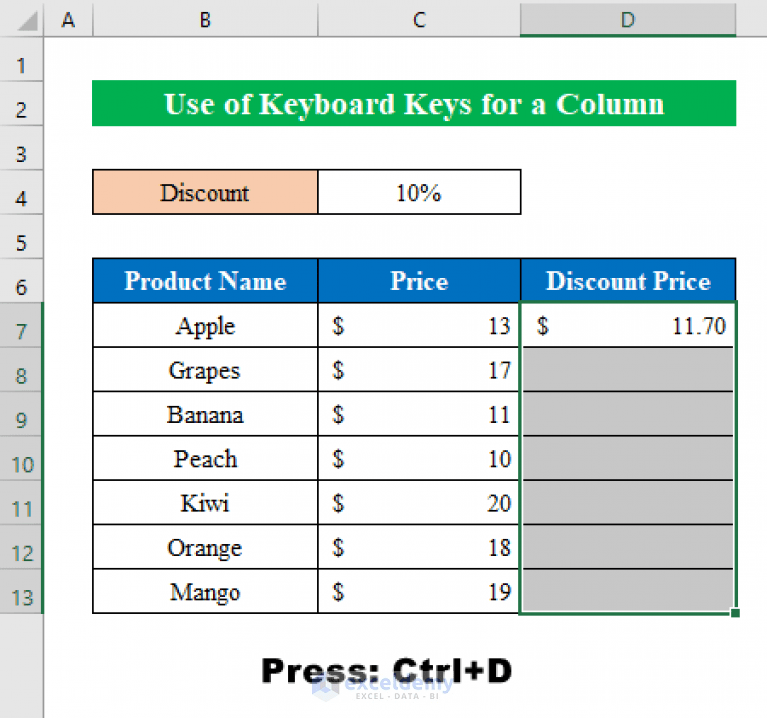Select the 'Apple' cell

click(x=205, y=325)
